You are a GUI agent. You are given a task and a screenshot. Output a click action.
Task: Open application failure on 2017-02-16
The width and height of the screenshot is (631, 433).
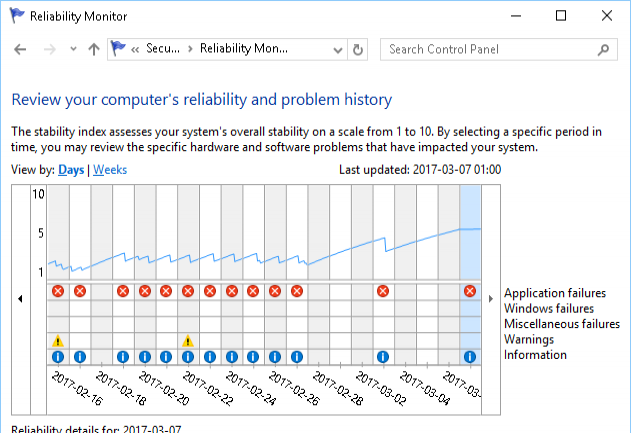coord(58,291)
